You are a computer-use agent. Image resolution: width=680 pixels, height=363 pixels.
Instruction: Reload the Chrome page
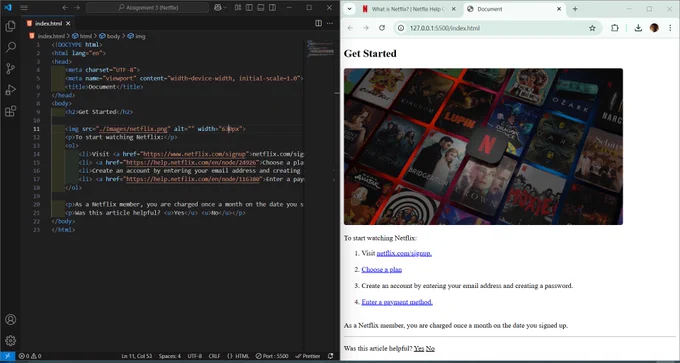click(x=382, y=28)
